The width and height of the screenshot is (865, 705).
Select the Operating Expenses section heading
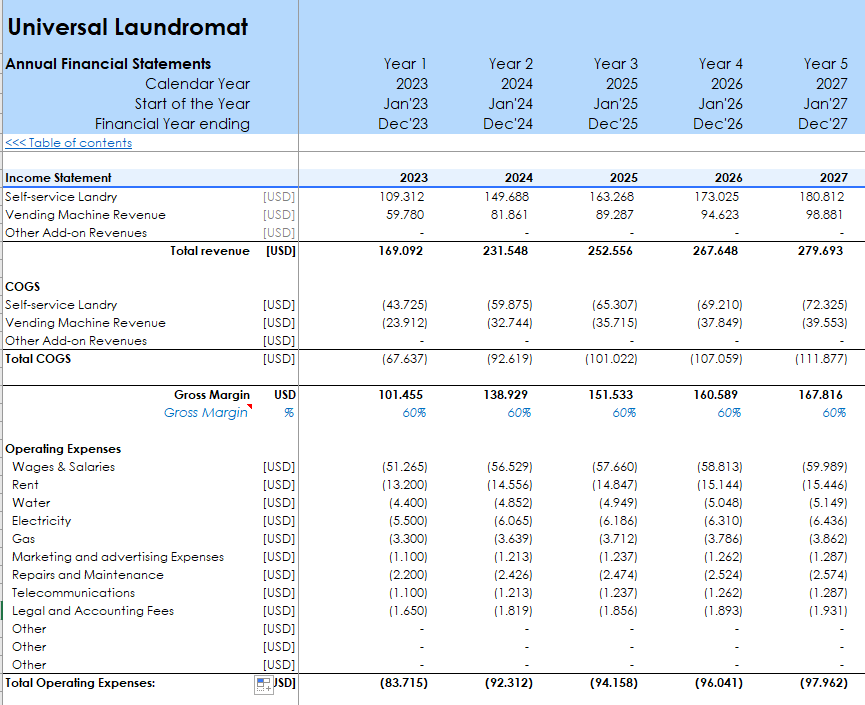pos(63,449)
